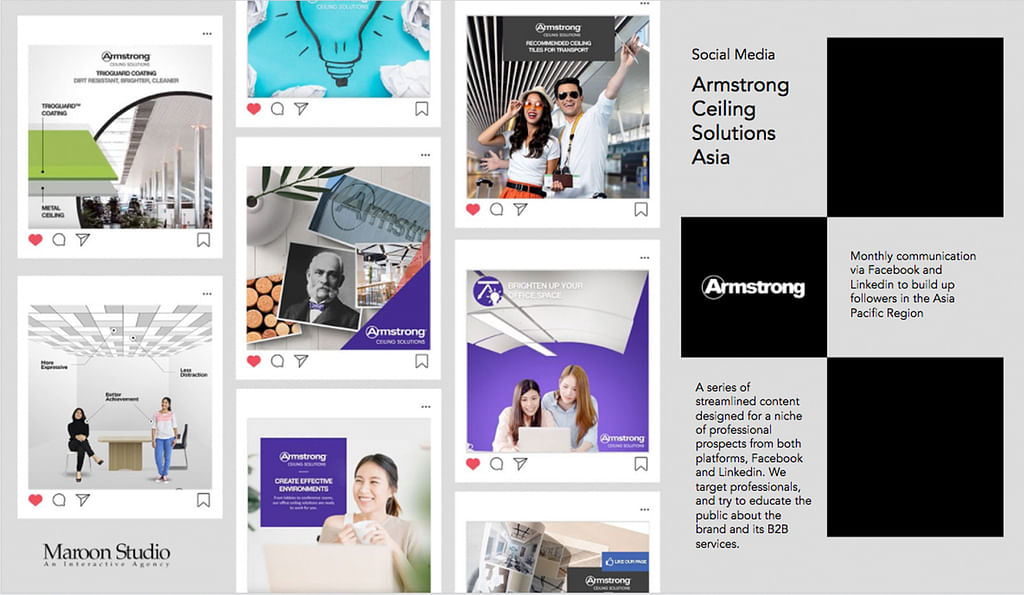Open the three-dot menu on the meeting room ceiling post
Screen dimensions: 1024x595
(x=207, y=294)
